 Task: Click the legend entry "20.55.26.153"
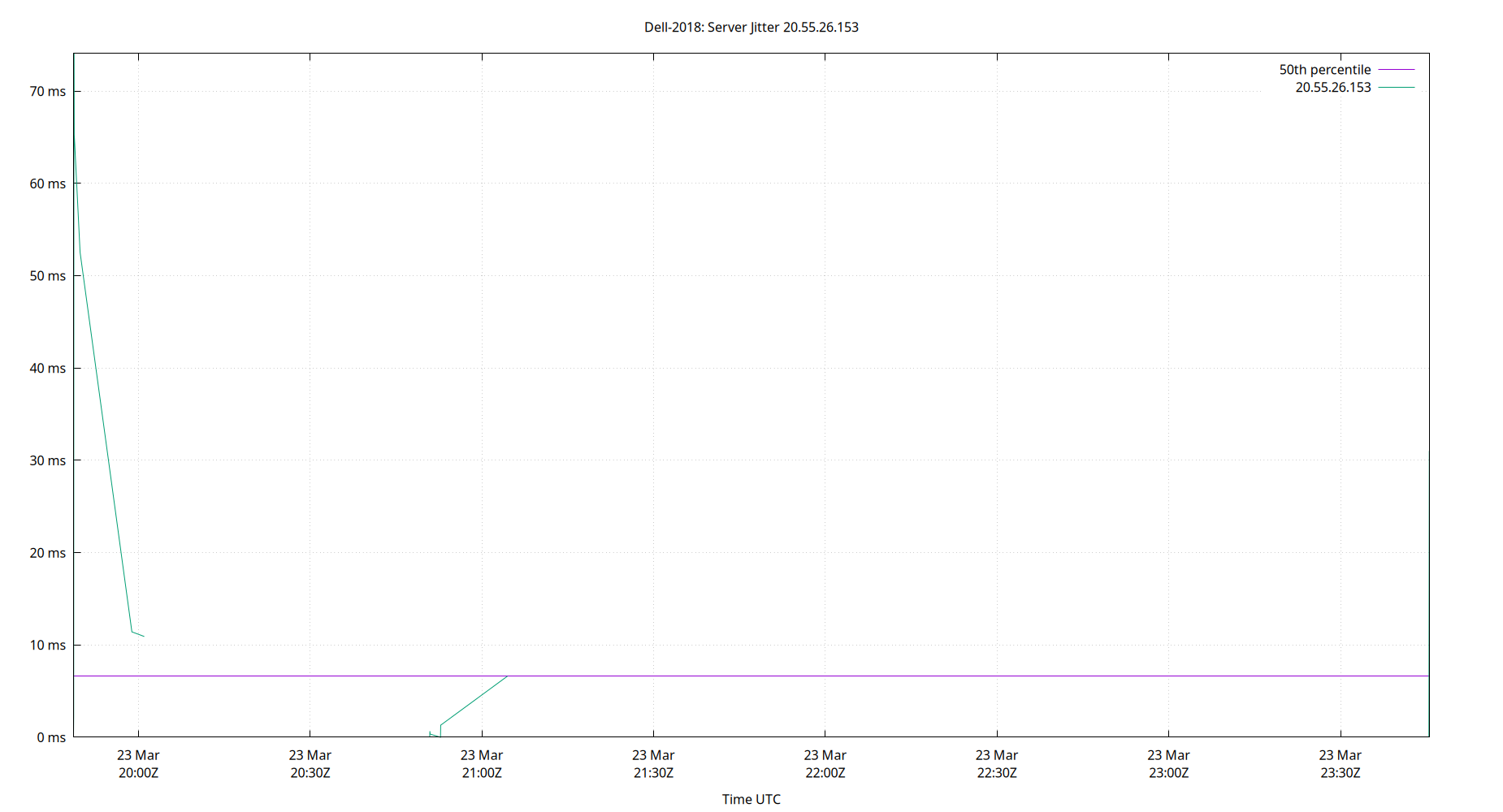1332,88
